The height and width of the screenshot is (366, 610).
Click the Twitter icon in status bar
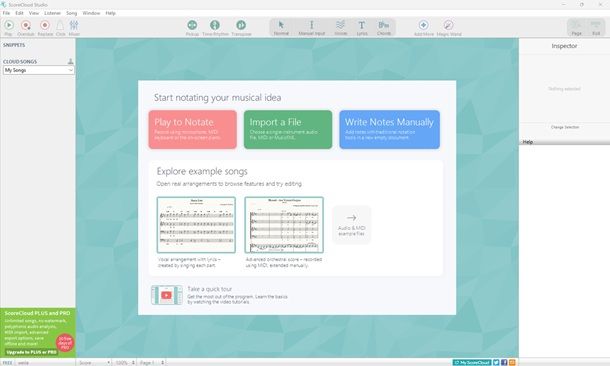(x=496, y=362)
